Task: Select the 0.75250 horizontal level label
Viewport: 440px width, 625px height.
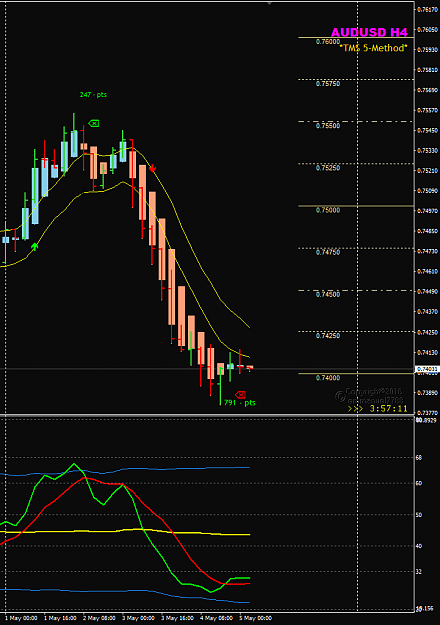Action: tap(328, 168)
